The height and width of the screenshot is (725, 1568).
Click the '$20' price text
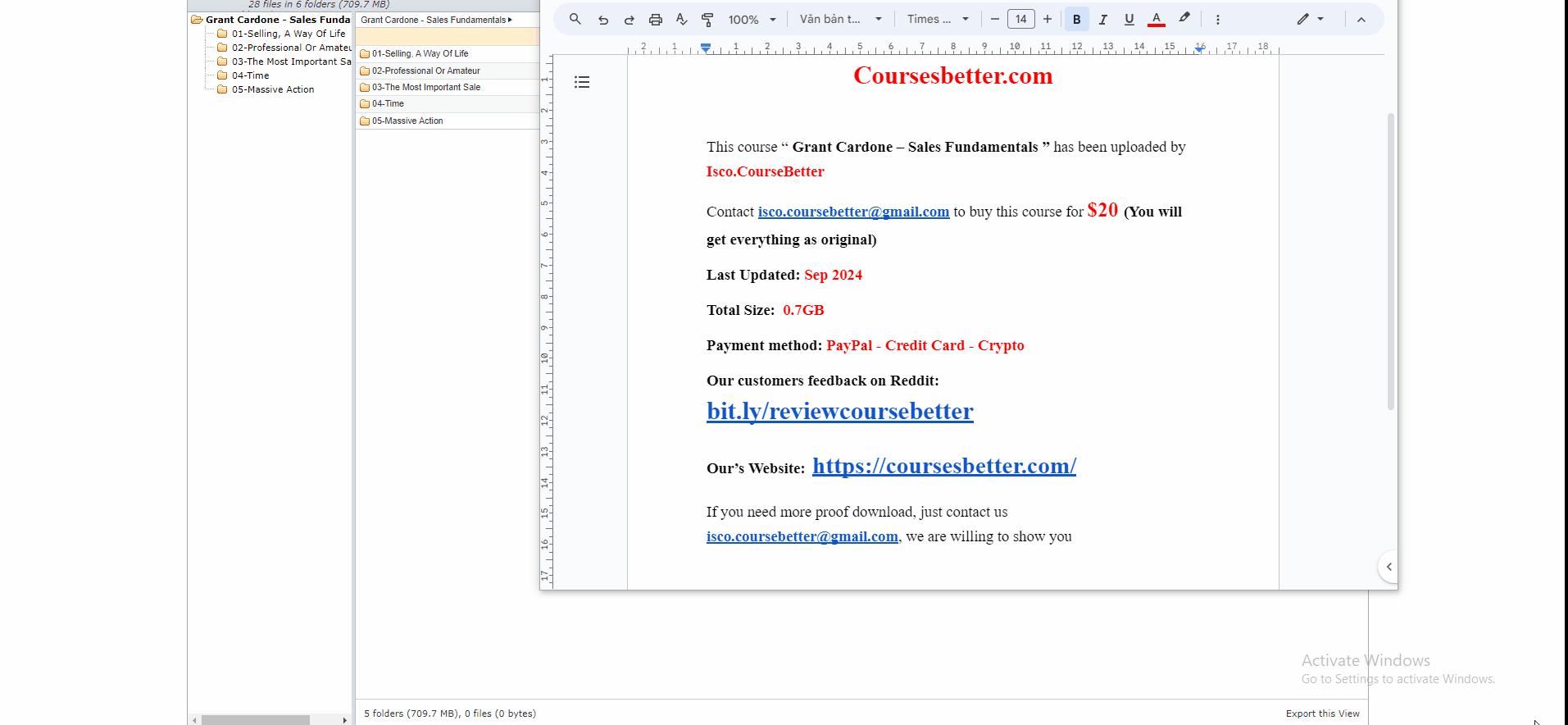[x=1102, y=210]
